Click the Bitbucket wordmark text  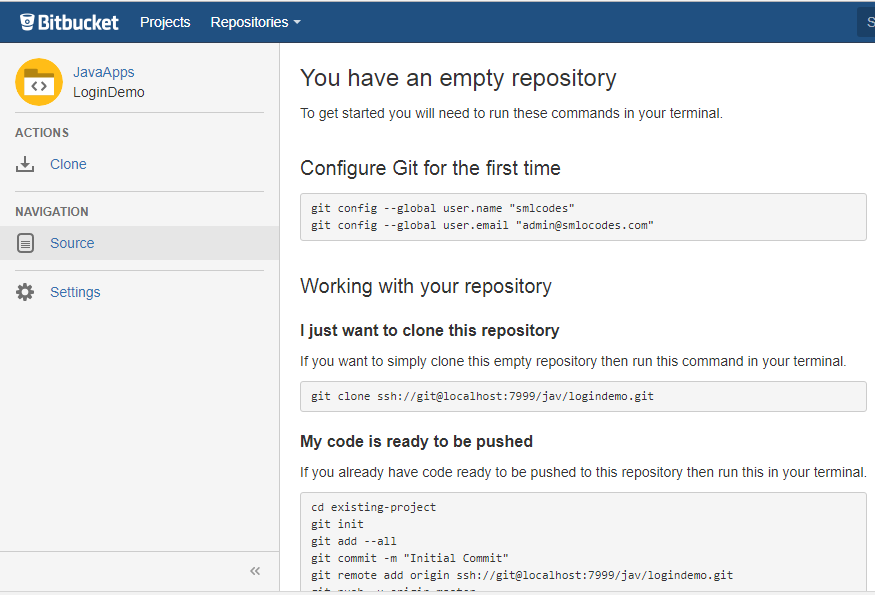(x=78, y=22)
